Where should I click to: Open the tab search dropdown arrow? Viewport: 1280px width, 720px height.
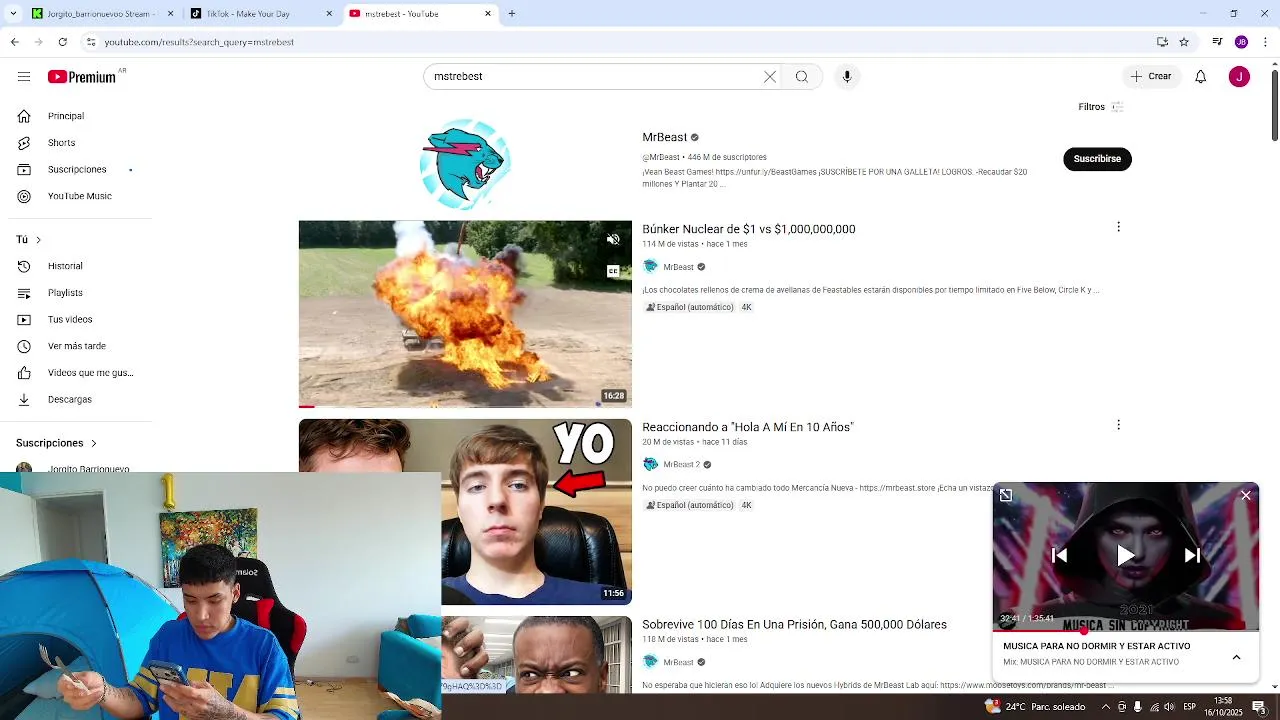click(13, 14)
